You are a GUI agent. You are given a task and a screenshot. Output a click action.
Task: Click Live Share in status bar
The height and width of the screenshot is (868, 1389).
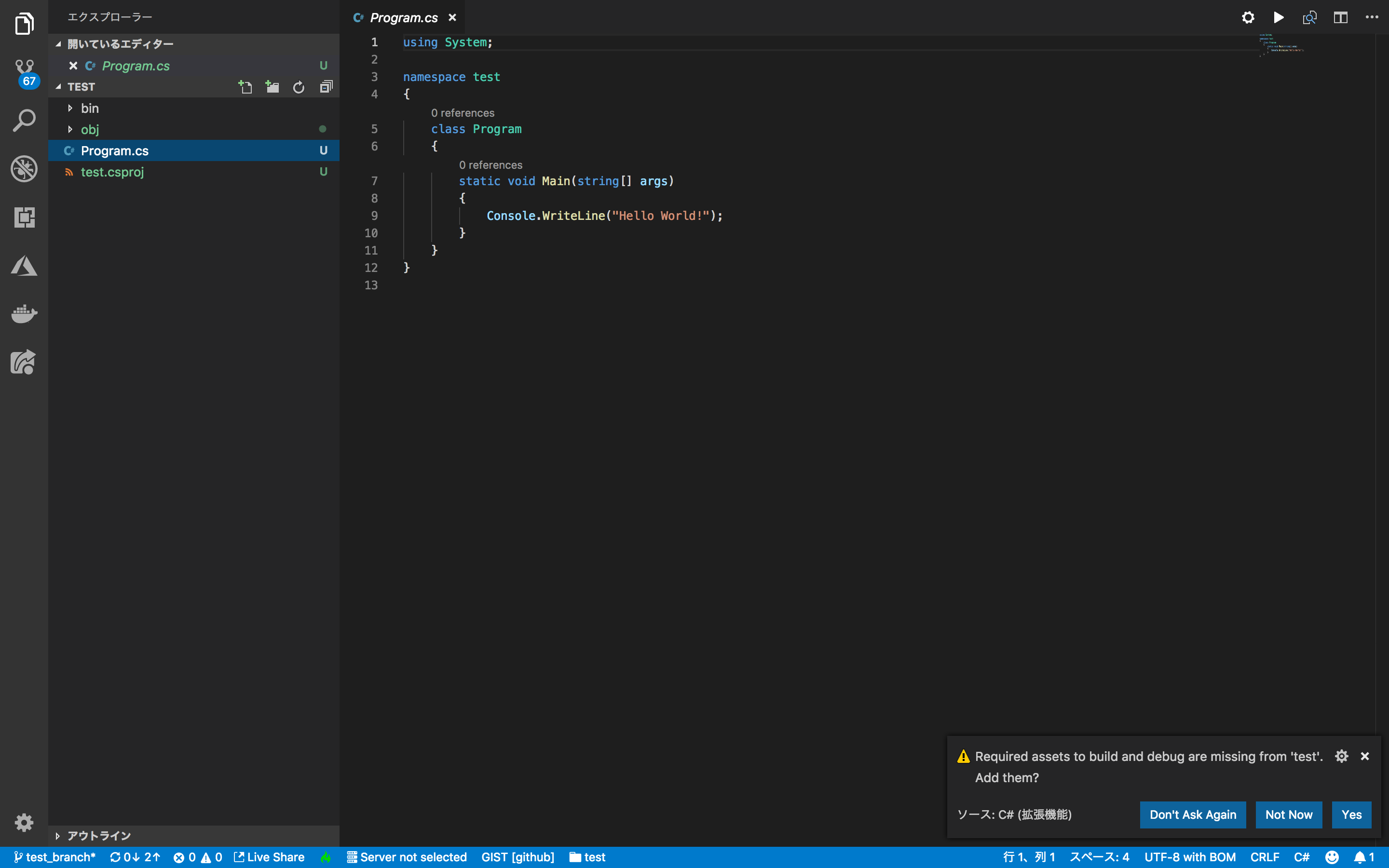tap(269, 857)
